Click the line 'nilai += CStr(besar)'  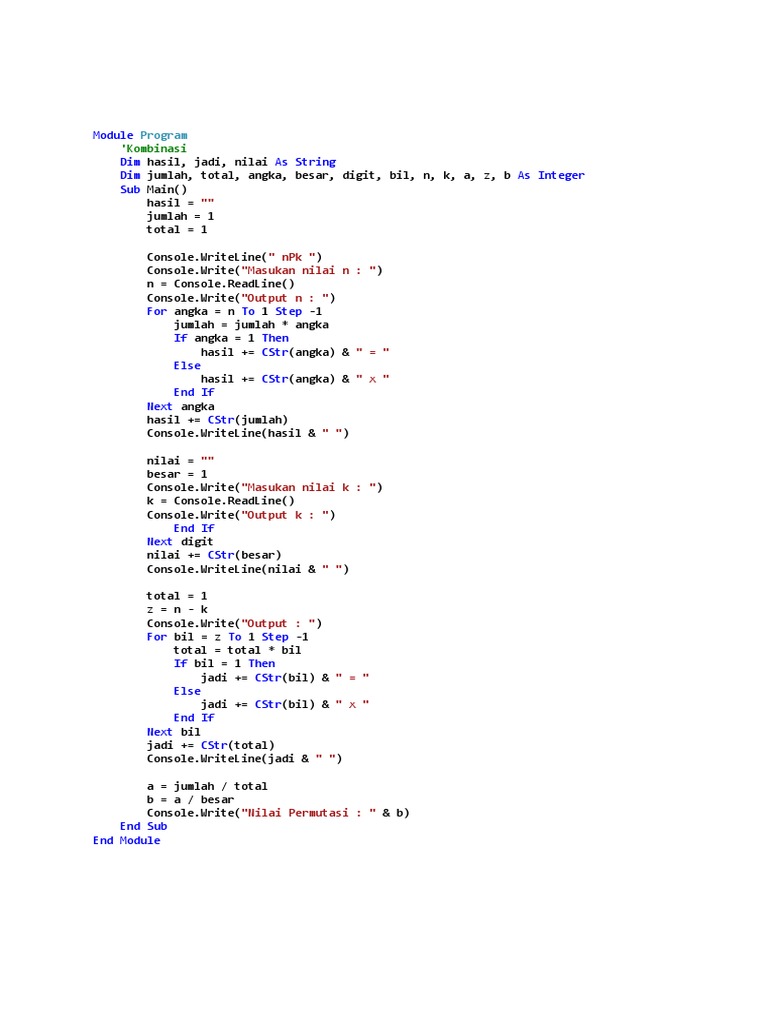(x=214, y=555)
